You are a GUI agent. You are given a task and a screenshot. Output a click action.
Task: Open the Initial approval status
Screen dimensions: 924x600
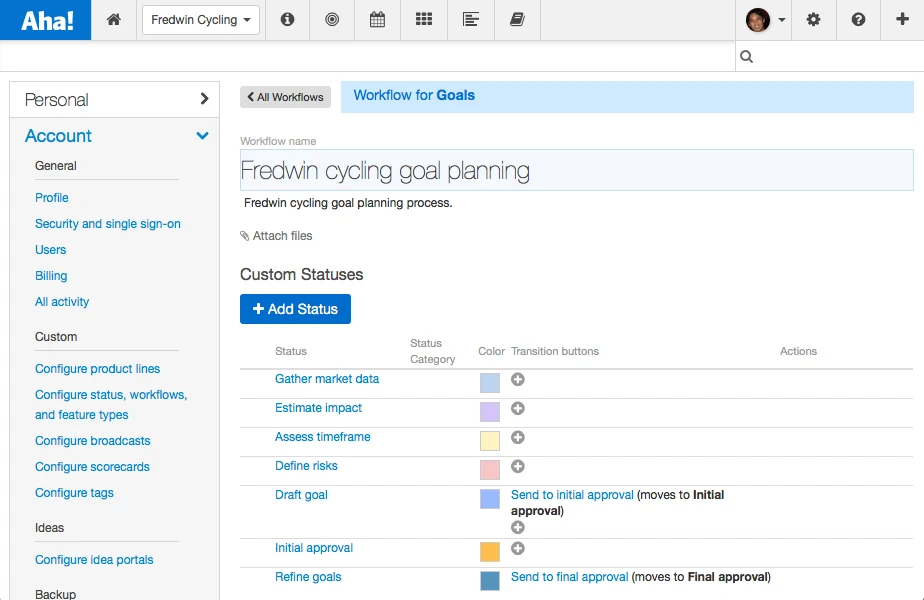tap(314, 548)
